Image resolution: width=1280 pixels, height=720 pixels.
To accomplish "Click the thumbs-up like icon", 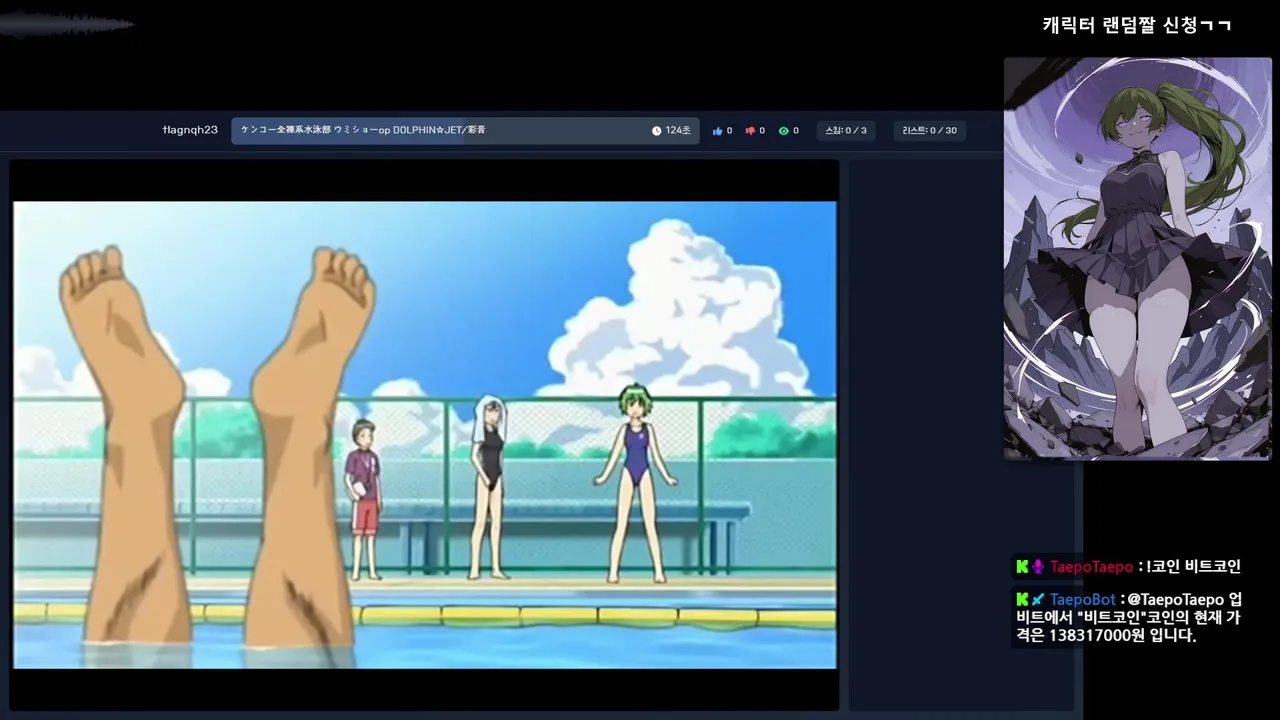I will coord(717,131).
